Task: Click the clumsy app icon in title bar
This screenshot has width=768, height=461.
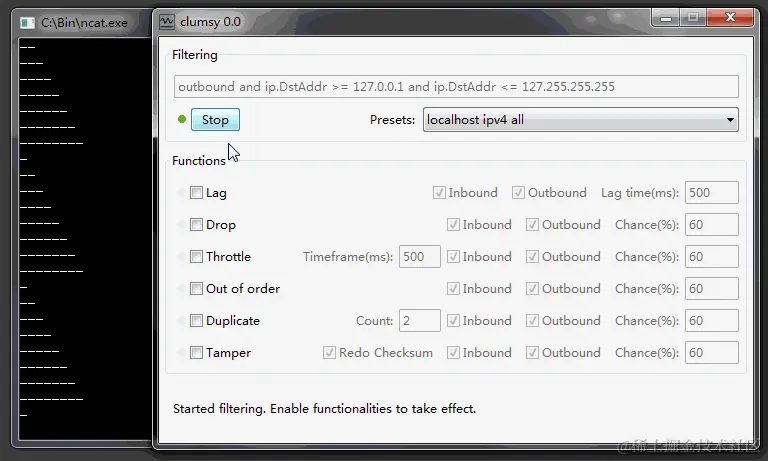Action: point(167,22)
